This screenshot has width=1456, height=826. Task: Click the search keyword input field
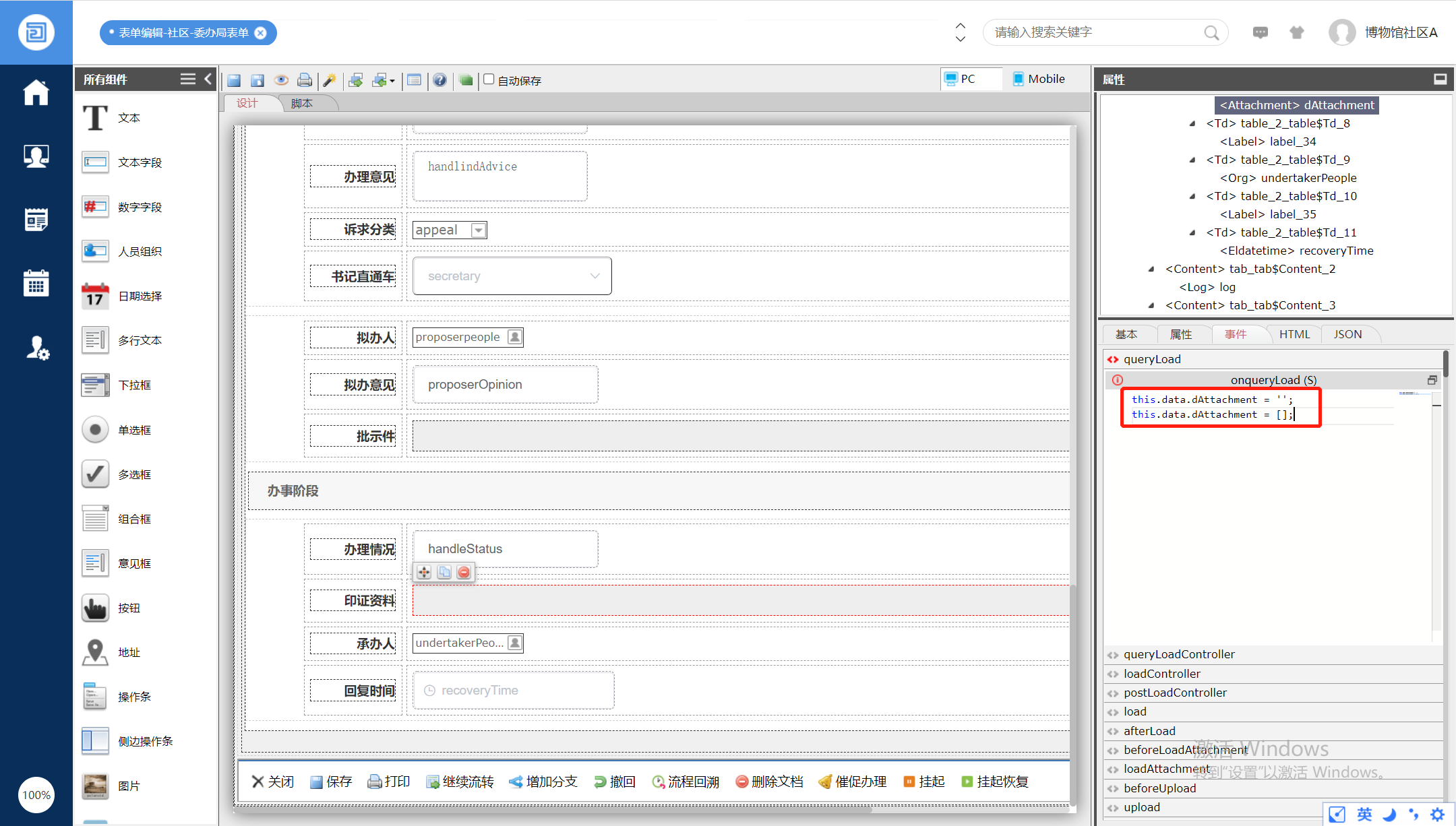click(1095, 32)
